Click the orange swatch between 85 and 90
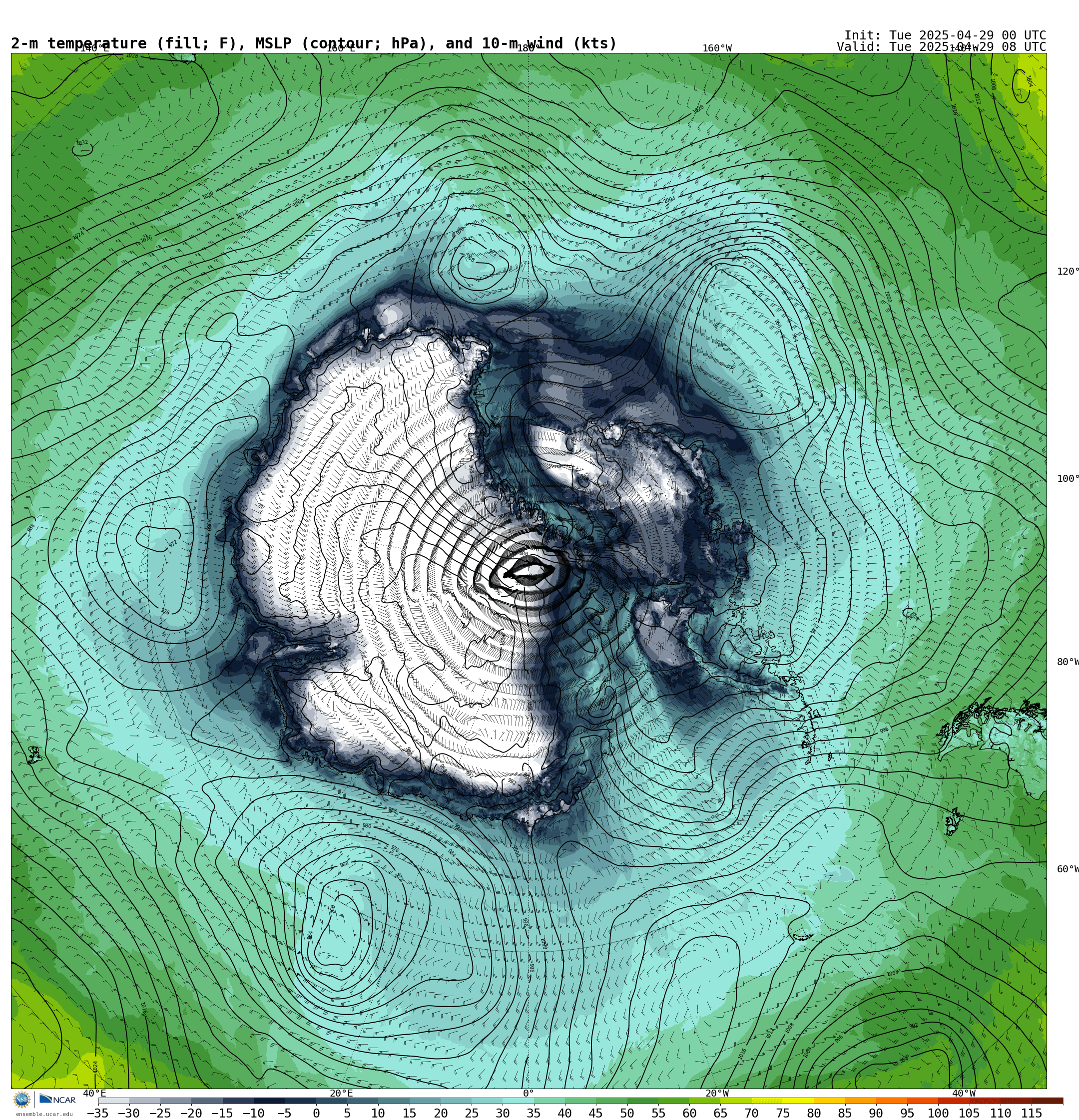1079x1120 pixels. click(x=861, y=1101)
